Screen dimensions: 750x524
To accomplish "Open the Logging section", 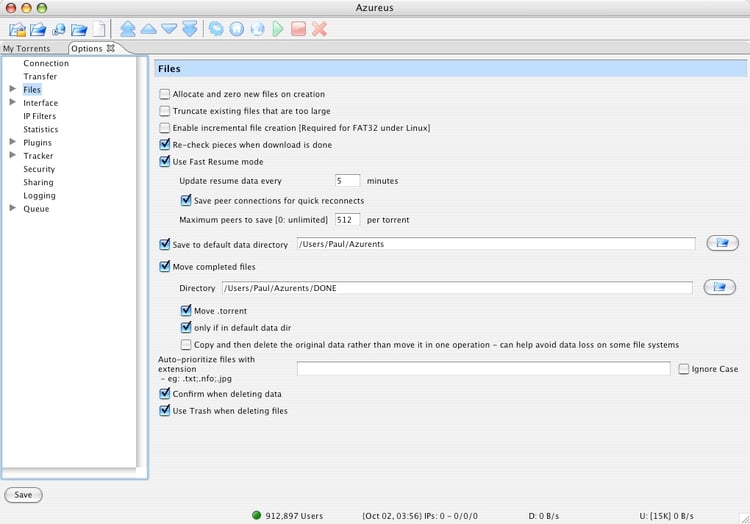I will click(39, 196).
